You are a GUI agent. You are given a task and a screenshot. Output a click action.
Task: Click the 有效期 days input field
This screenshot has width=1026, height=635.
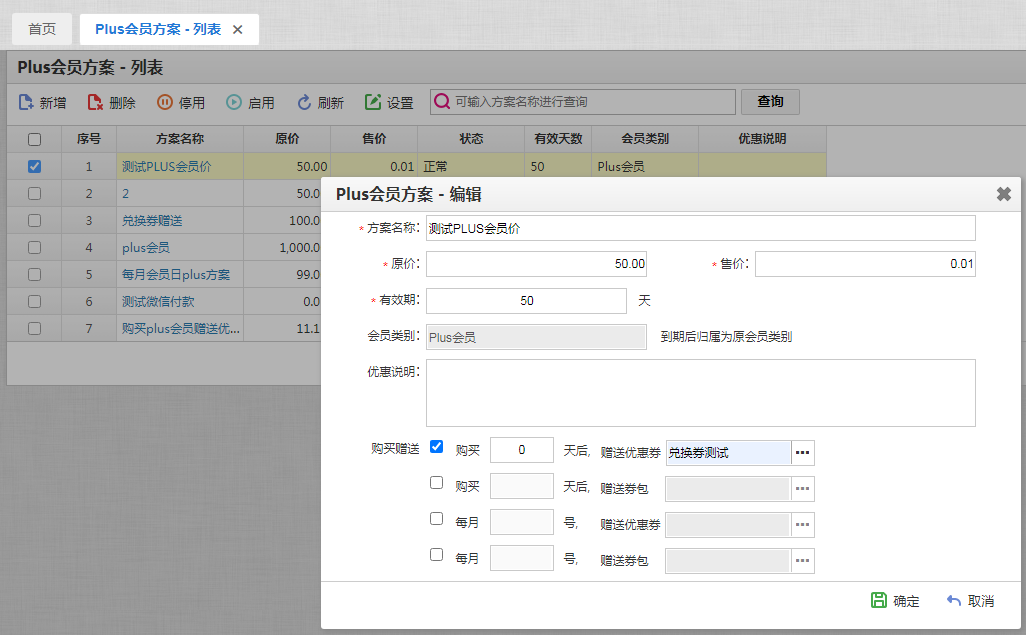coord(527,300)
